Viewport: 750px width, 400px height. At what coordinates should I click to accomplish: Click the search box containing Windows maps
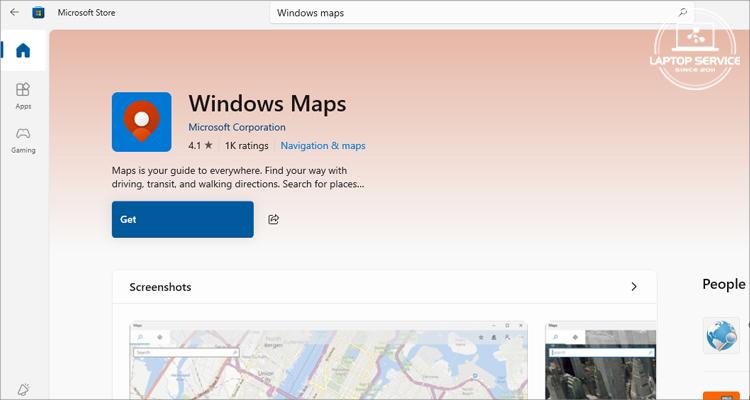[482, 12]
